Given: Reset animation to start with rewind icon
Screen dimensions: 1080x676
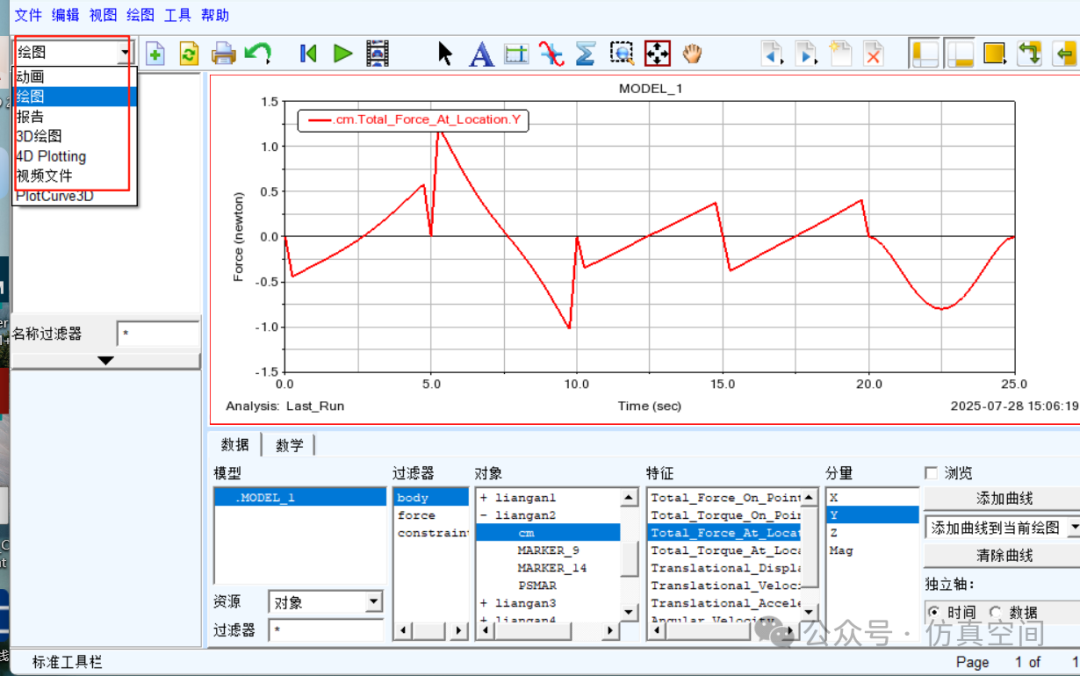Looking at the screenshot, I should tap(308, 53).
